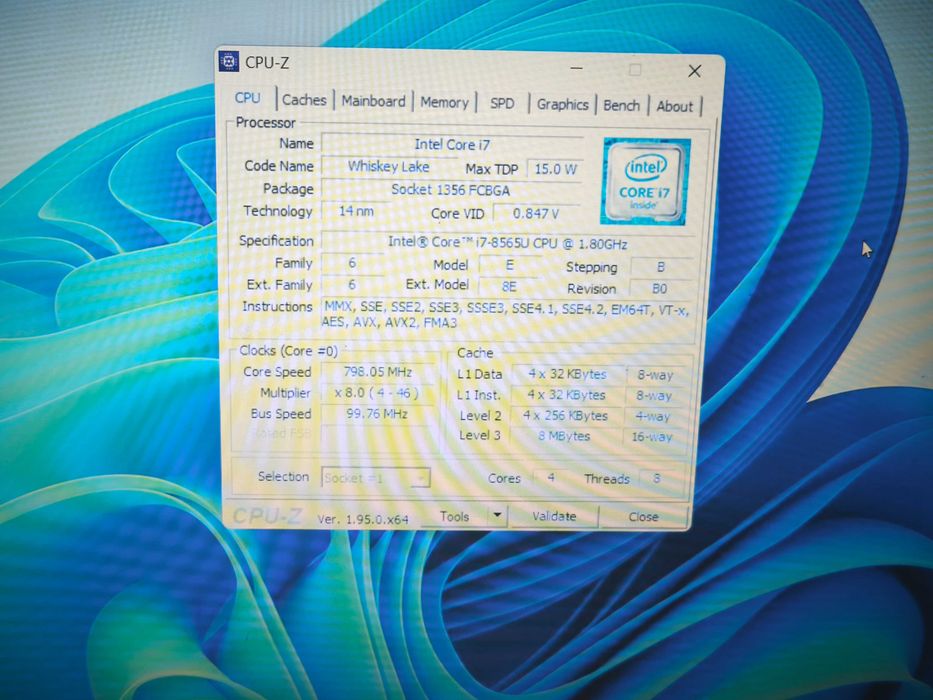Click the Threads count value '8'

coord(657,478)
